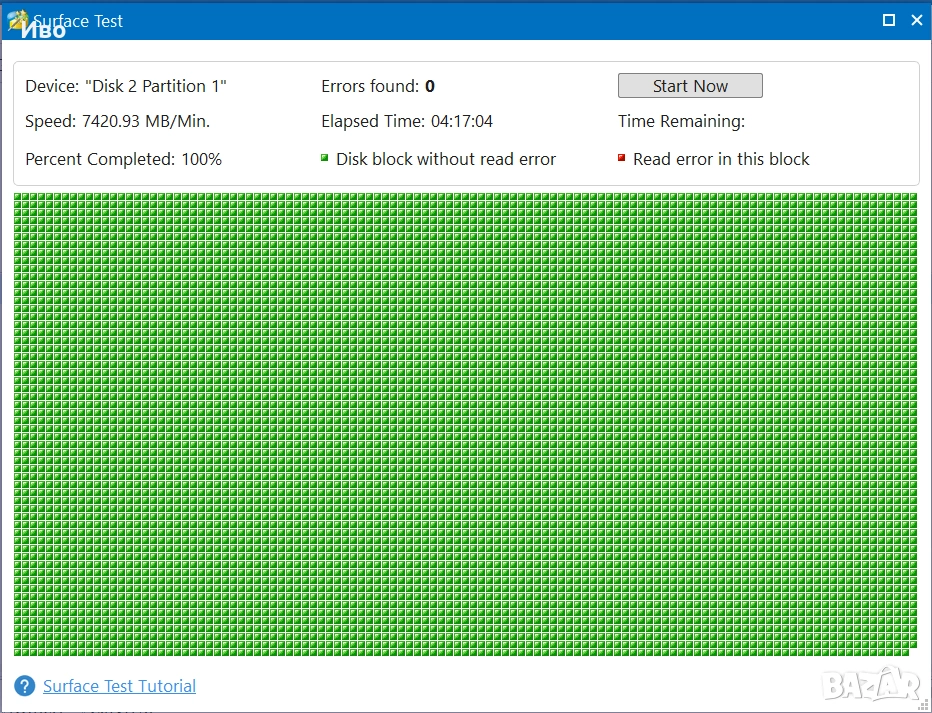Image resolution: width=932 pixels, height=713 pixels.
Task: Click the red read-error legend square
Action: [622, 158]
